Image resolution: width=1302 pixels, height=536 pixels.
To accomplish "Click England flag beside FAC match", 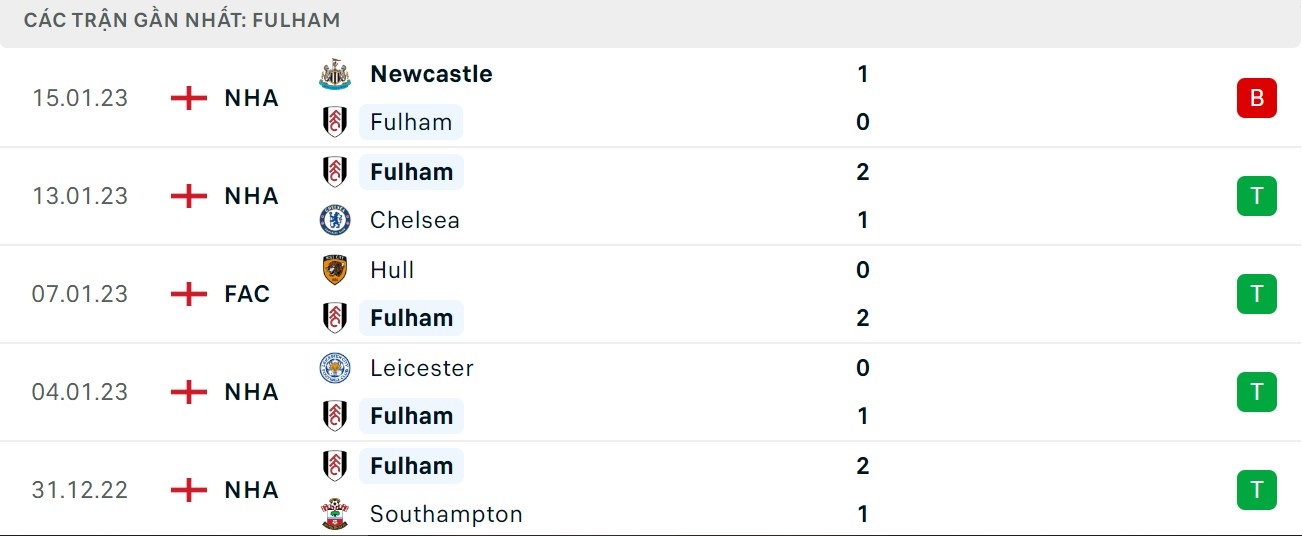I will point(189,294).
